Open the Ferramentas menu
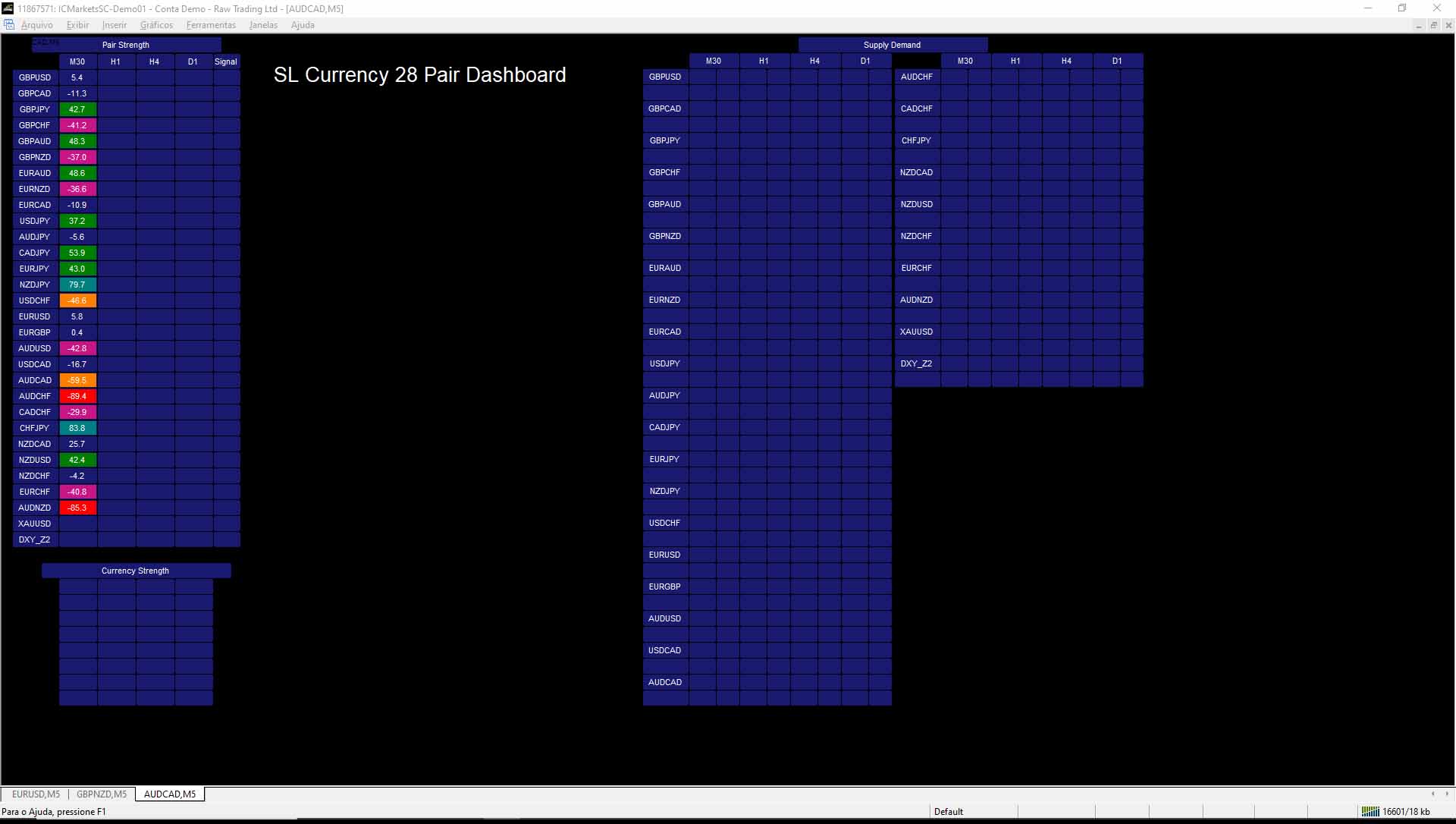 211,25
